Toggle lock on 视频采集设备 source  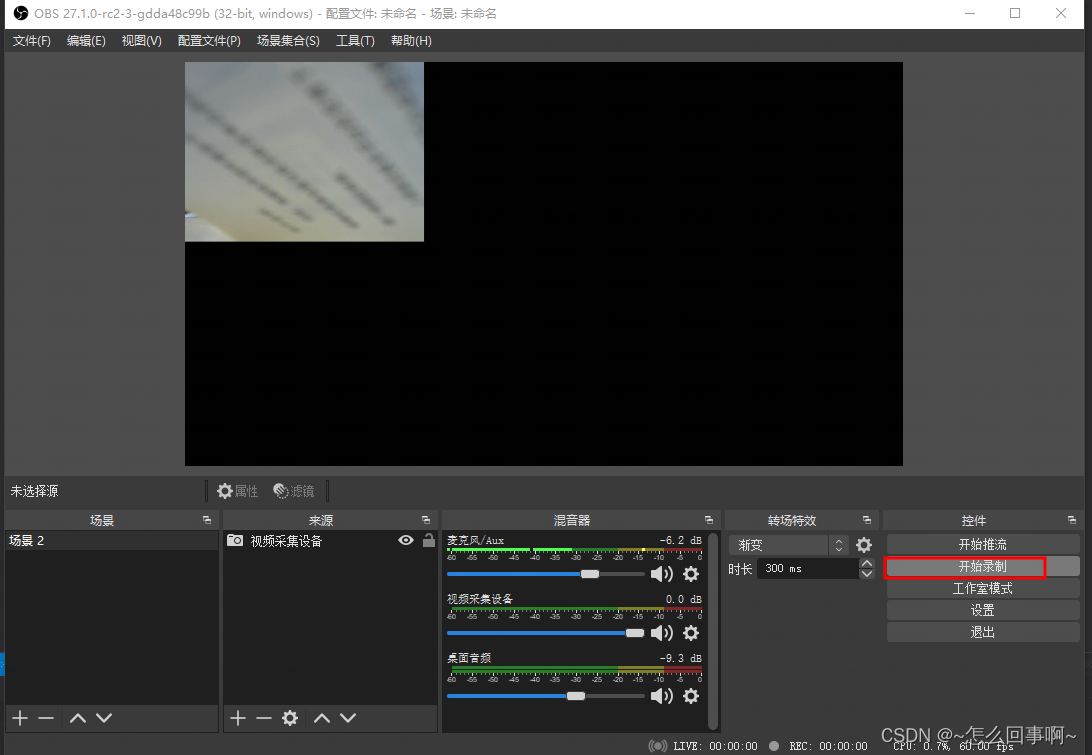tap(429, 540)
